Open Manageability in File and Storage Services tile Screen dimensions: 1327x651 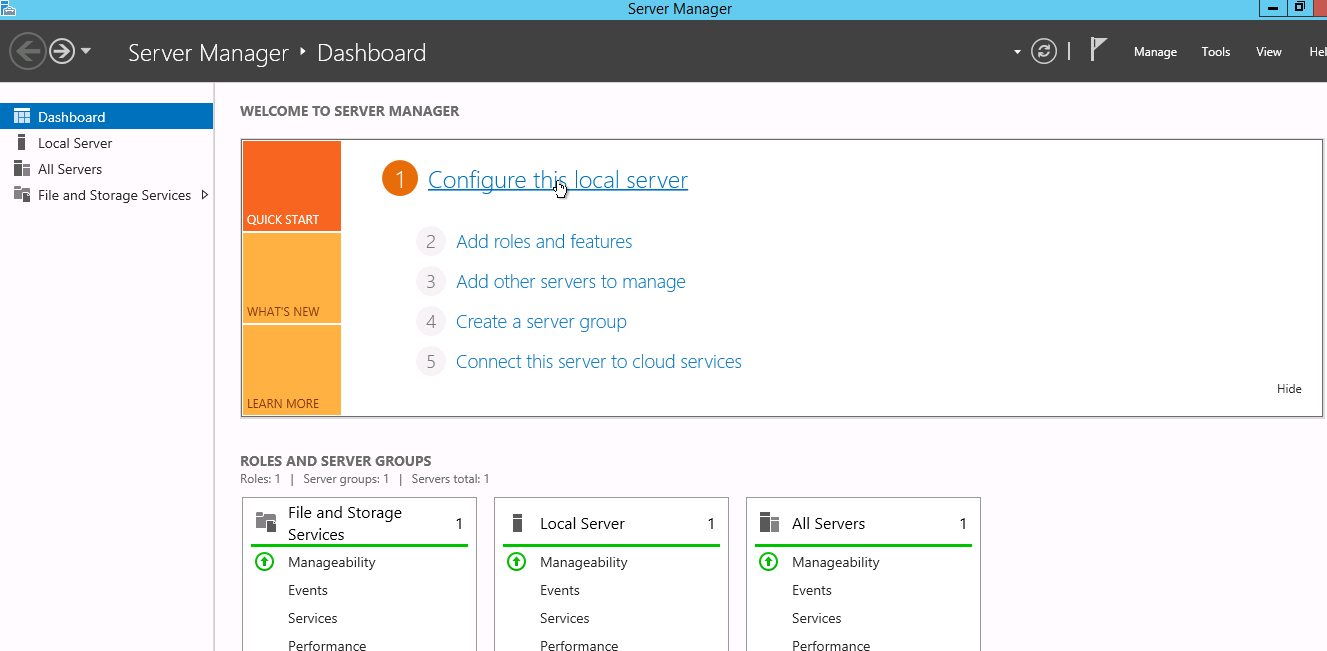332,562
